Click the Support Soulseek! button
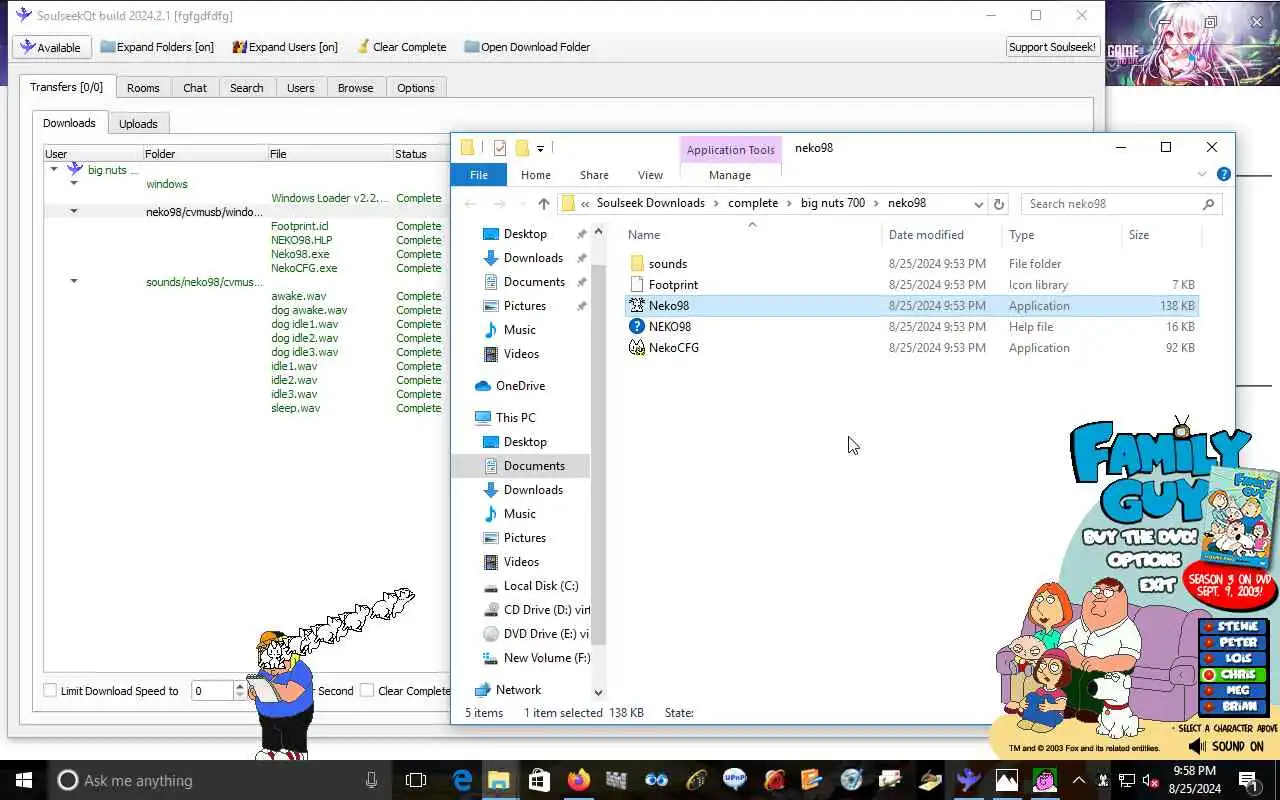 (x=1052, y=47)
